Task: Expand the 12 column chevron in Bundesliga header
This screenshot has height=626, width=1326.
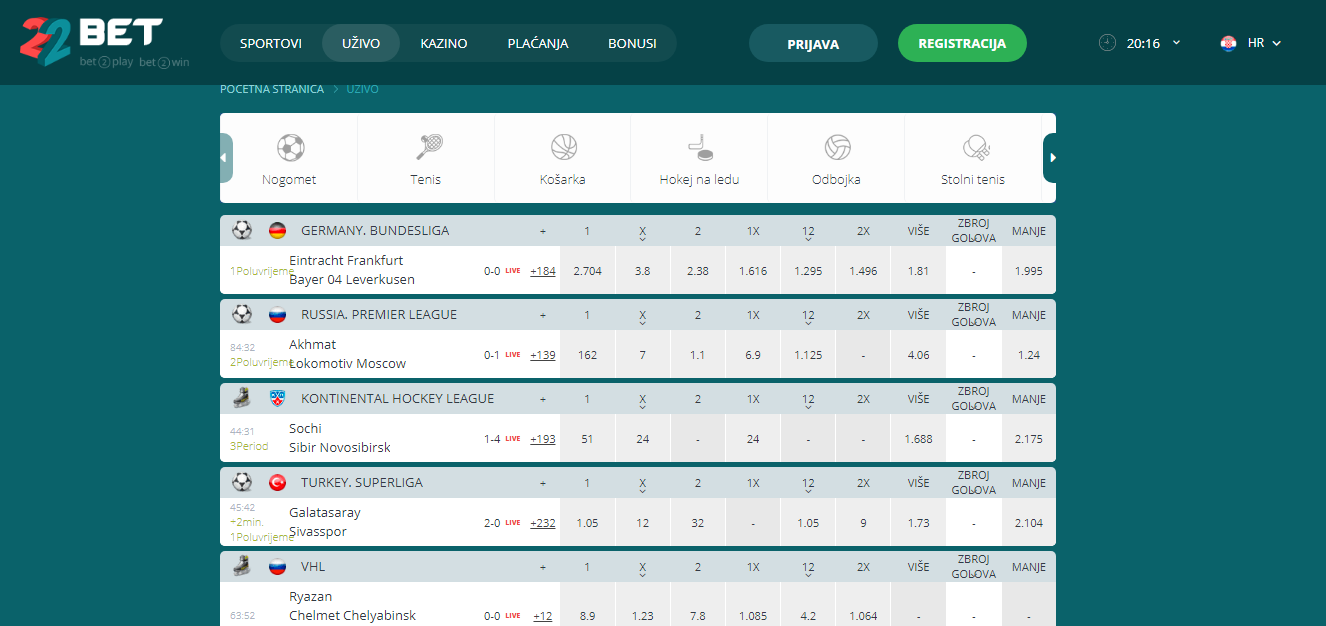Action: coord(808,241)
